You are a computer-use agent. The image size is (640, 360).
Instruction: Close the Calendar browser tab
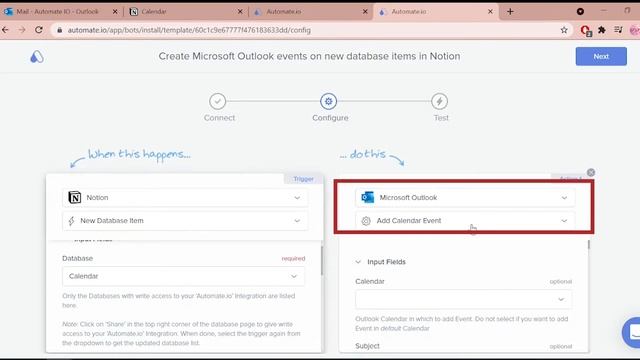click(240, 11)
